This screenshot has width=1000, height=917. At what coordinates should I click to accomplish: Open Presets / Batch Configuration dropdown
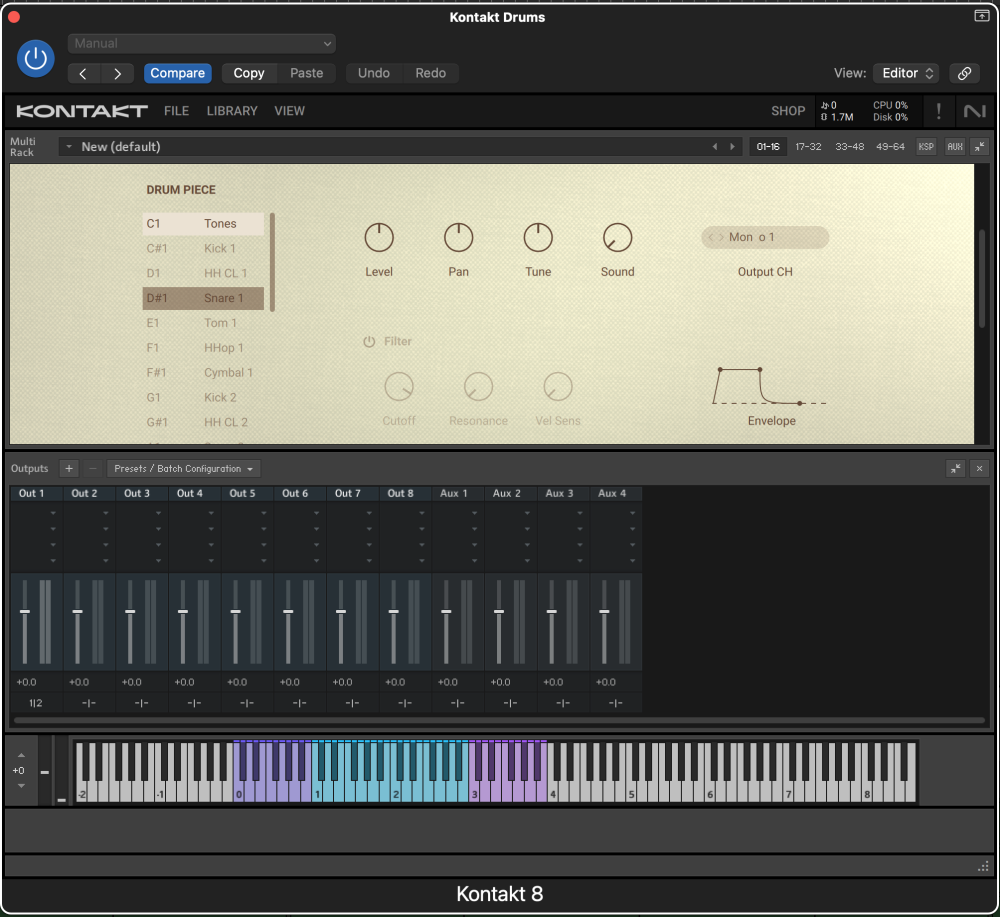tap(184, 469)
